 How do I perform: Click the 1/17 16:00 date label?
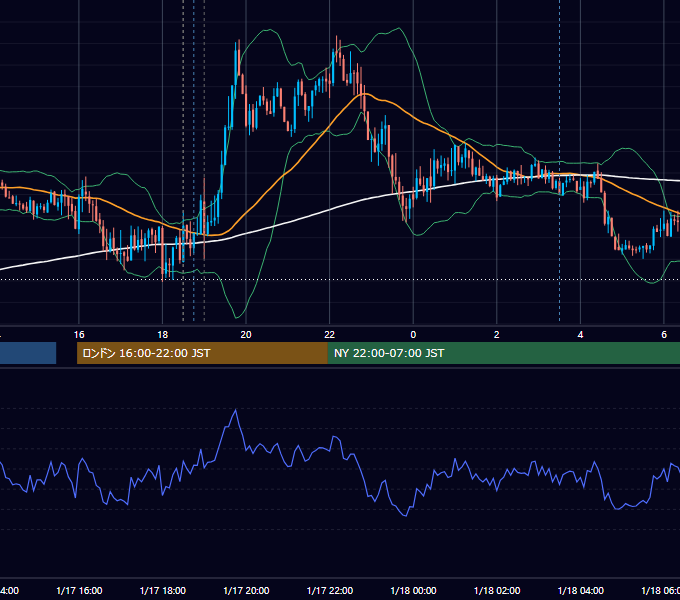(79, 590)
